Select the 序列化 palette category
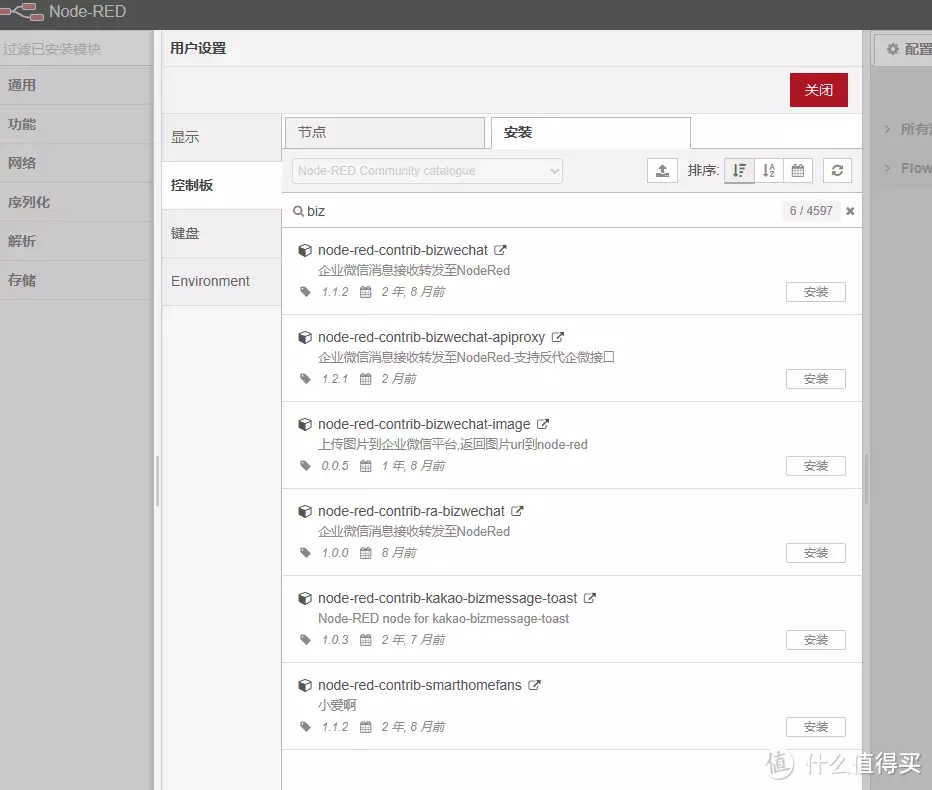The width and height of the screenshot is (932, 790). point(77,202)
